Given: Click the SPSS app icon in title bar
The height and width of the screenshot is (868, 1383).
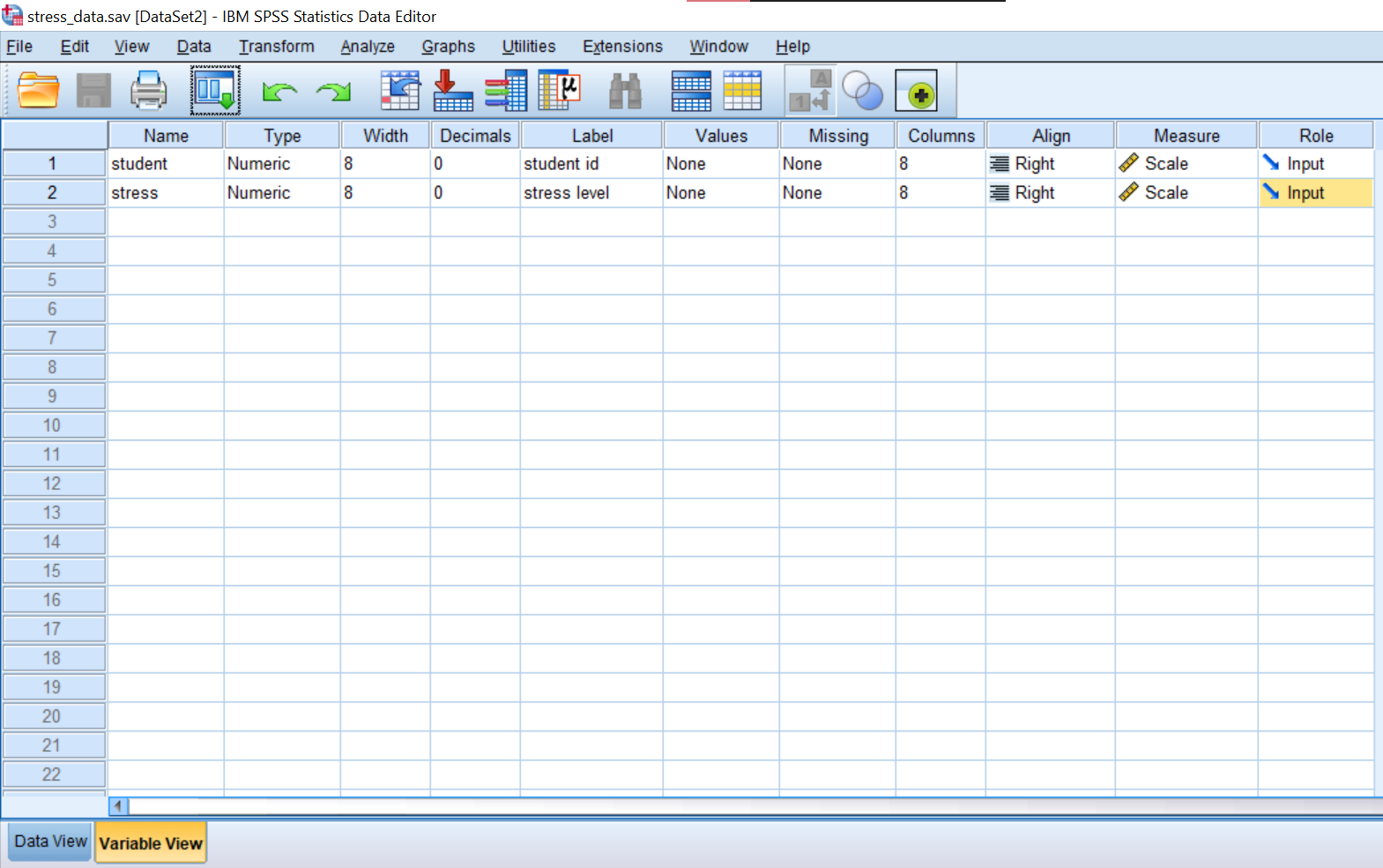Looking at the screenshot, I should (x=12, y=15).
